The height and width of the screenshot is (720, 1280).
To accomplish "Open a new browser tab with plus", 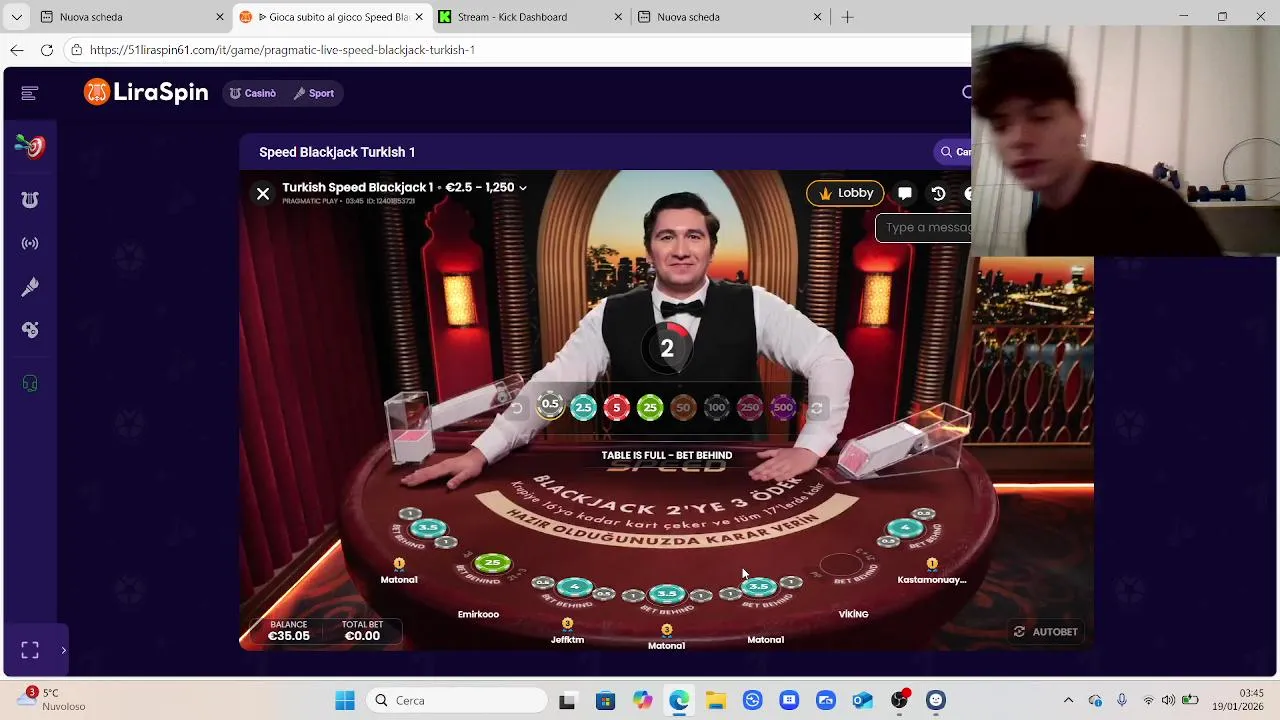I will 847,17.
